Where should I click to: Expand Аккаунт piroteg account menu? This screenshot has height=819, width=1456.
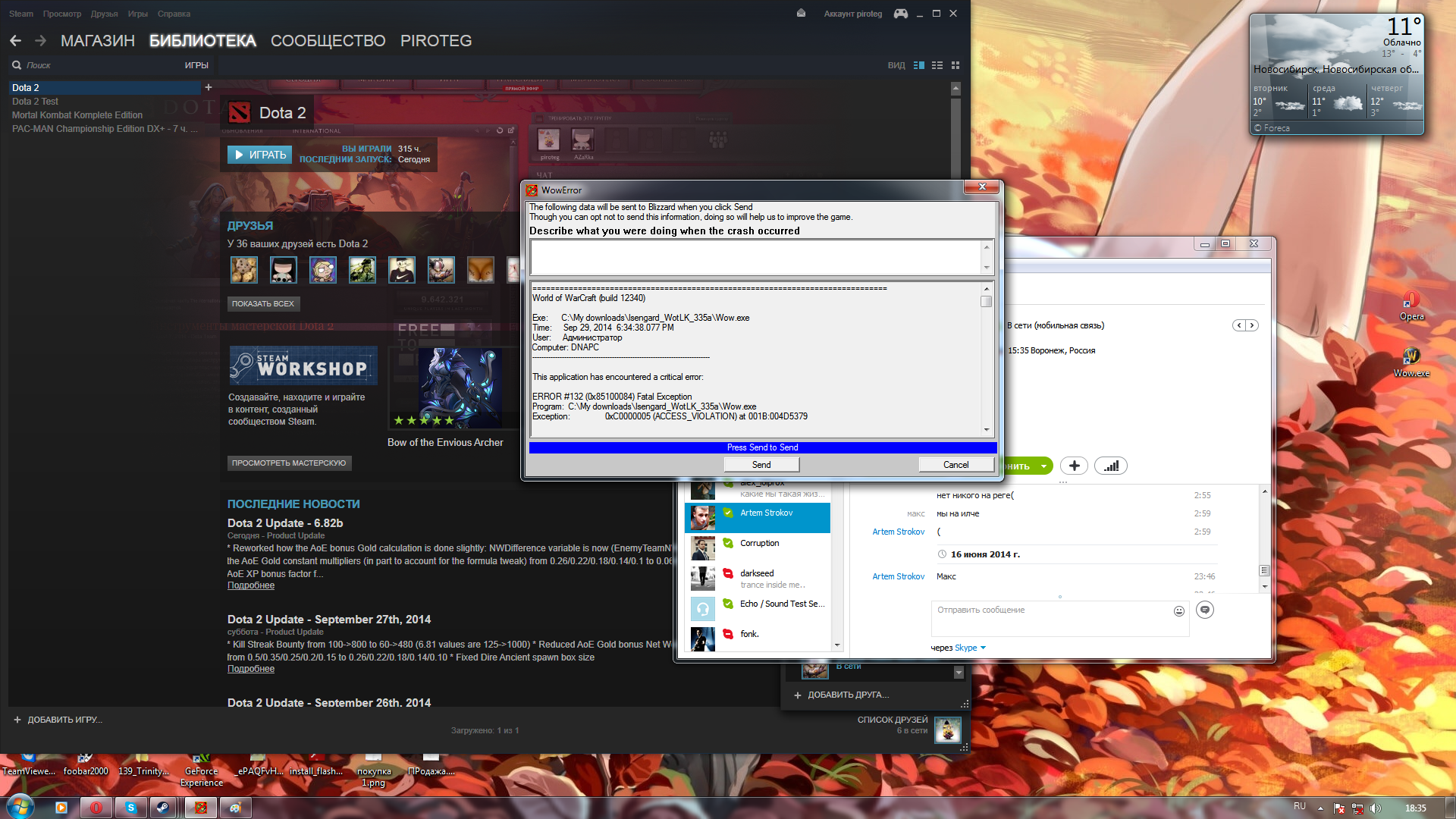tap(853, 14)
